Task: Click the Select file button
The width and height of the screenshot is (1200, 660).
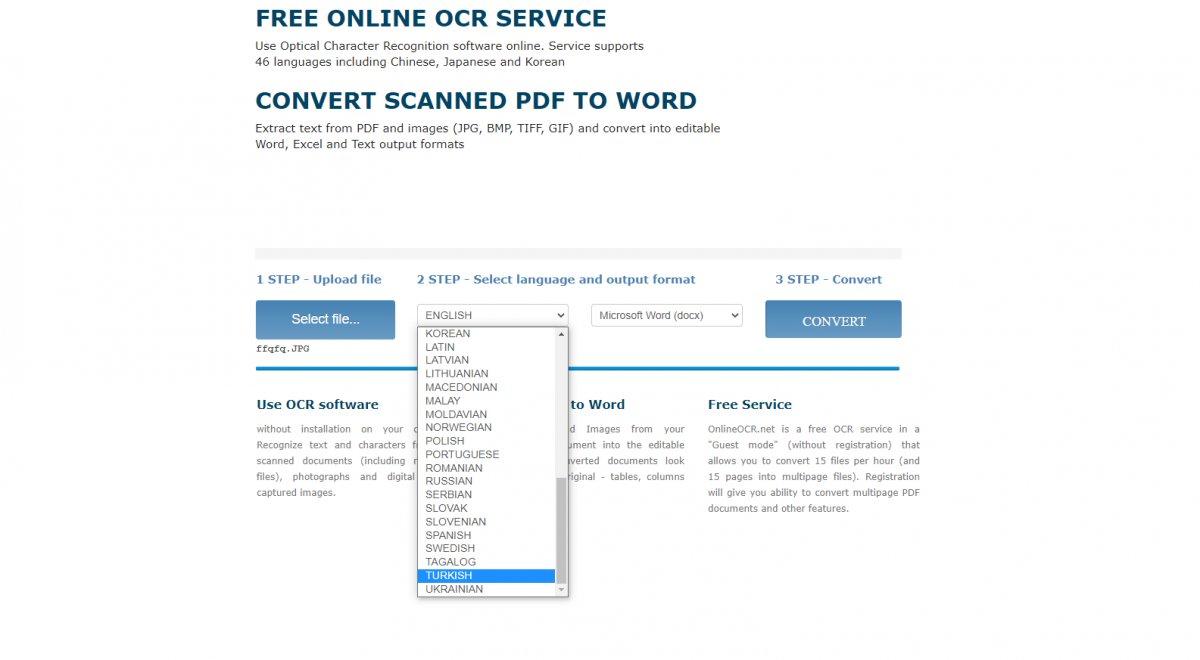Action: (325, 319)
